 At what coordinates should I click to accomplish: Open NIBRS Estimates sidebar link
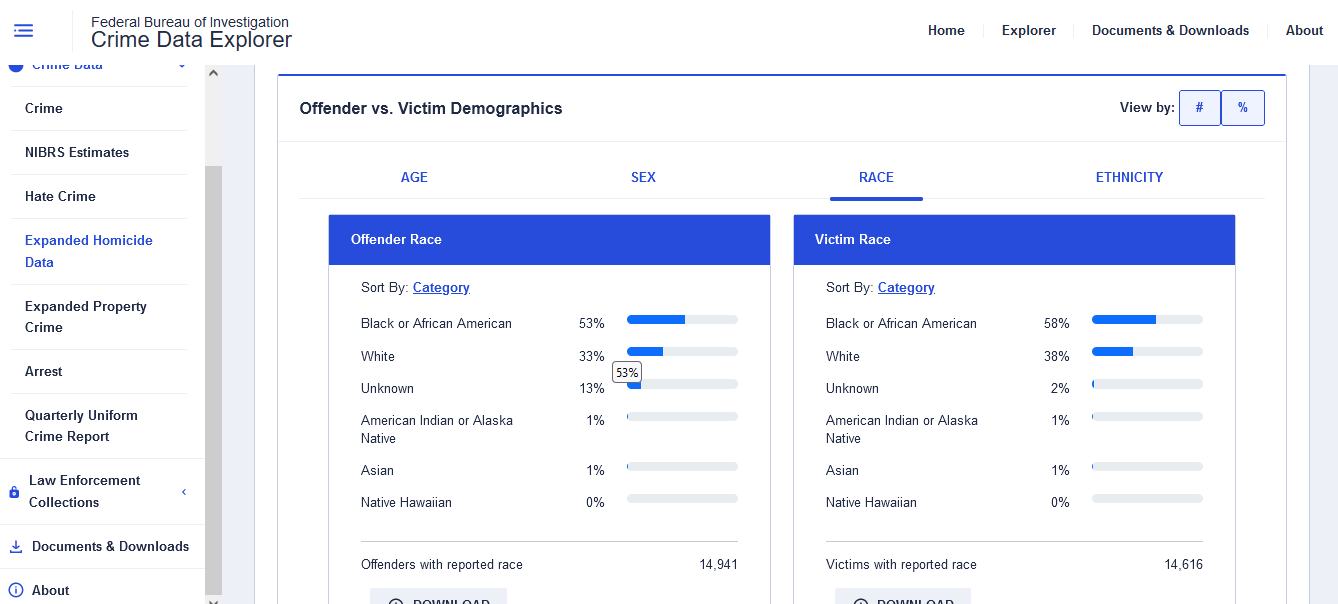(77, 153)
